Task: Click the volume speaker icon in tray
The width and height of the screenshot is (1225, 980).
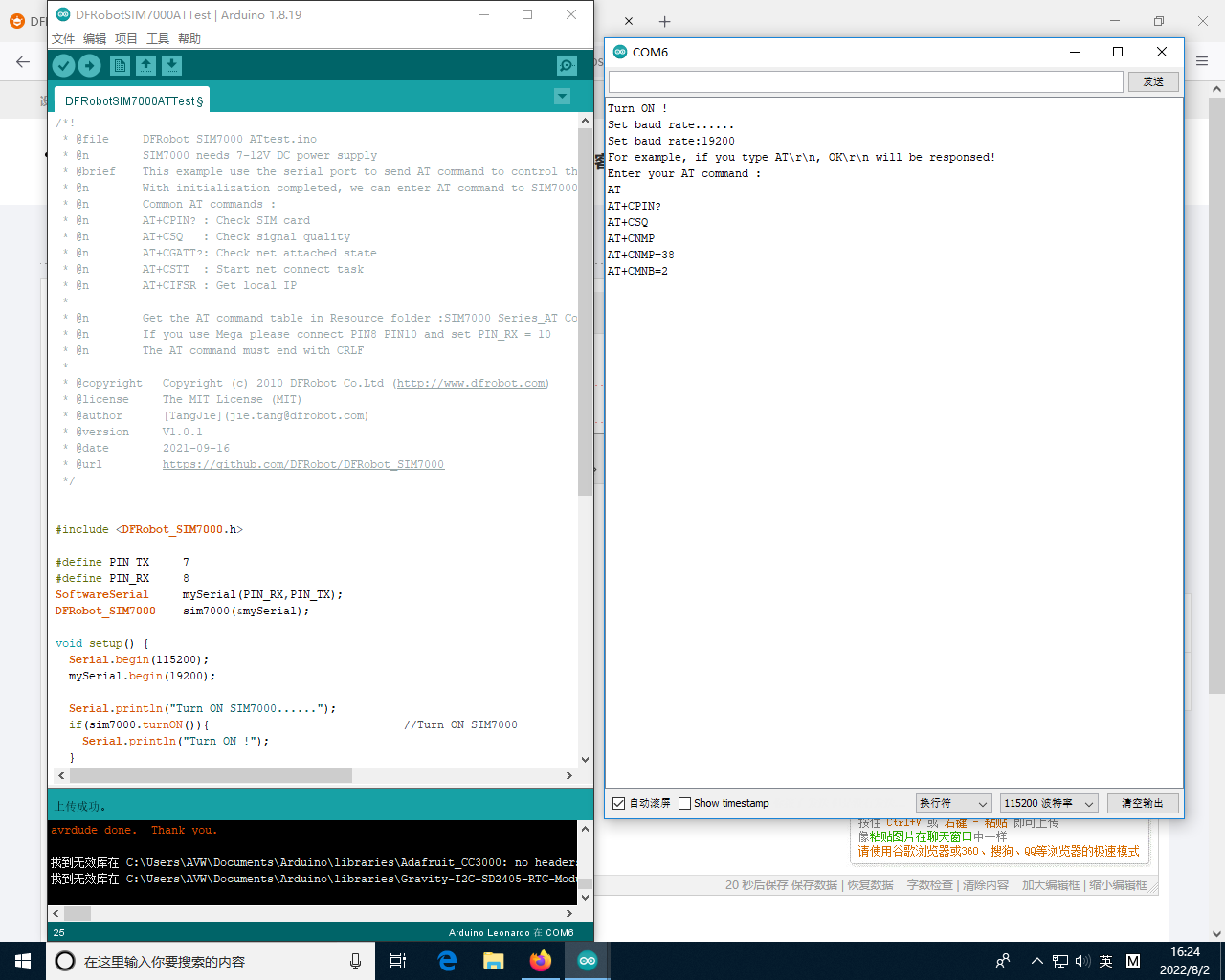Action: coord(1082,961)
